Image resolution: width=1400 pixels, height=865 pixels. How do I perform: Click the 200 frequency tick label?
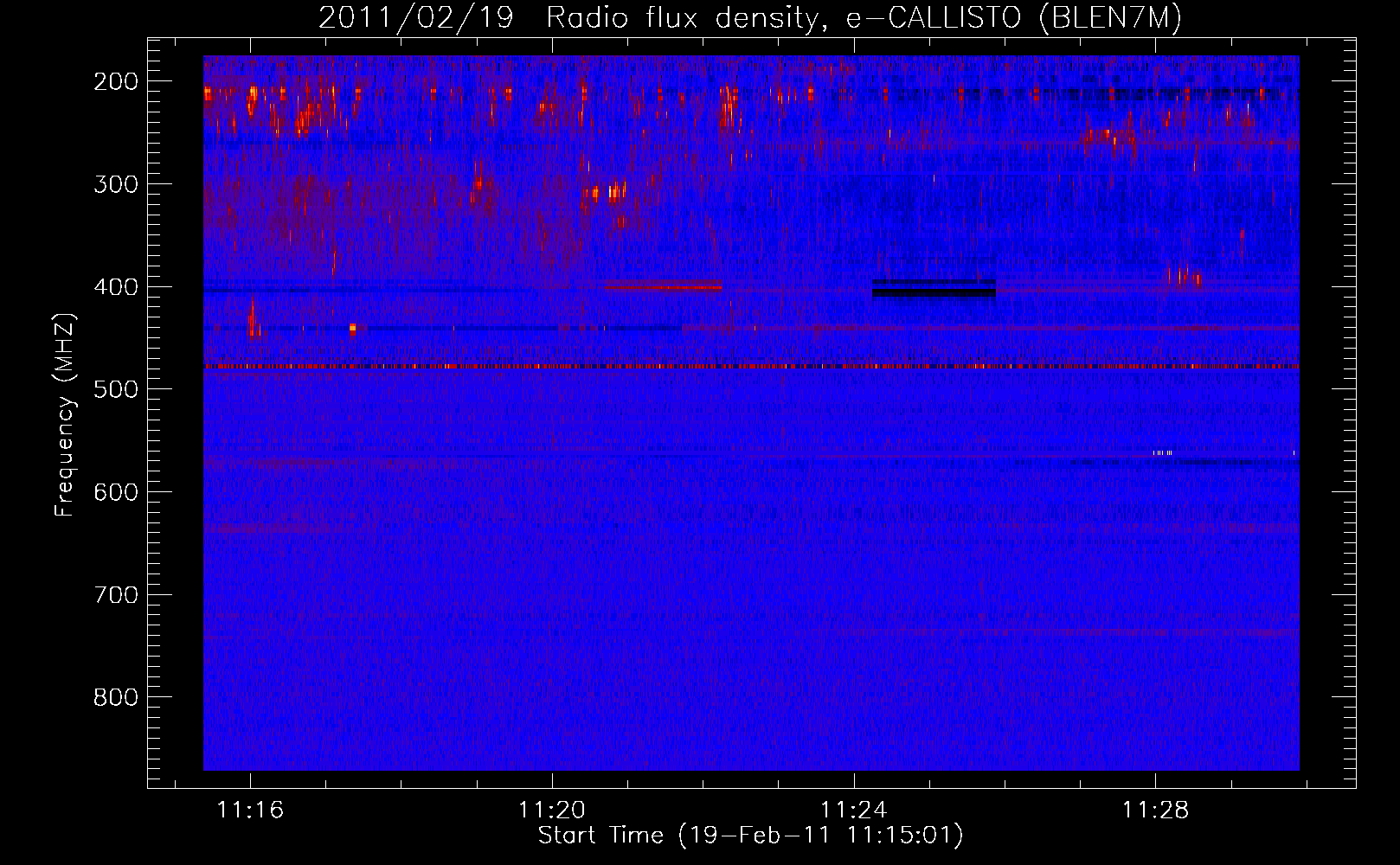click(116, 81)
